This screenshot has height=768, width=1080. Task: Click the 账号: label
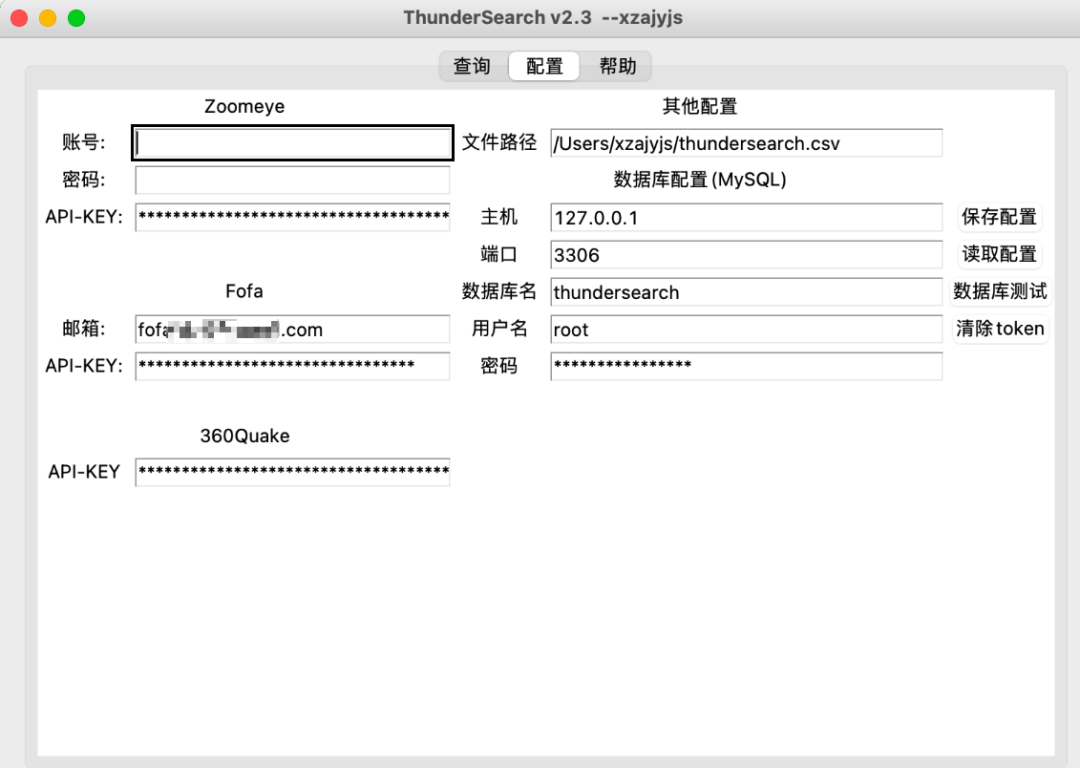pyautogui.click(x=83, y=143)
